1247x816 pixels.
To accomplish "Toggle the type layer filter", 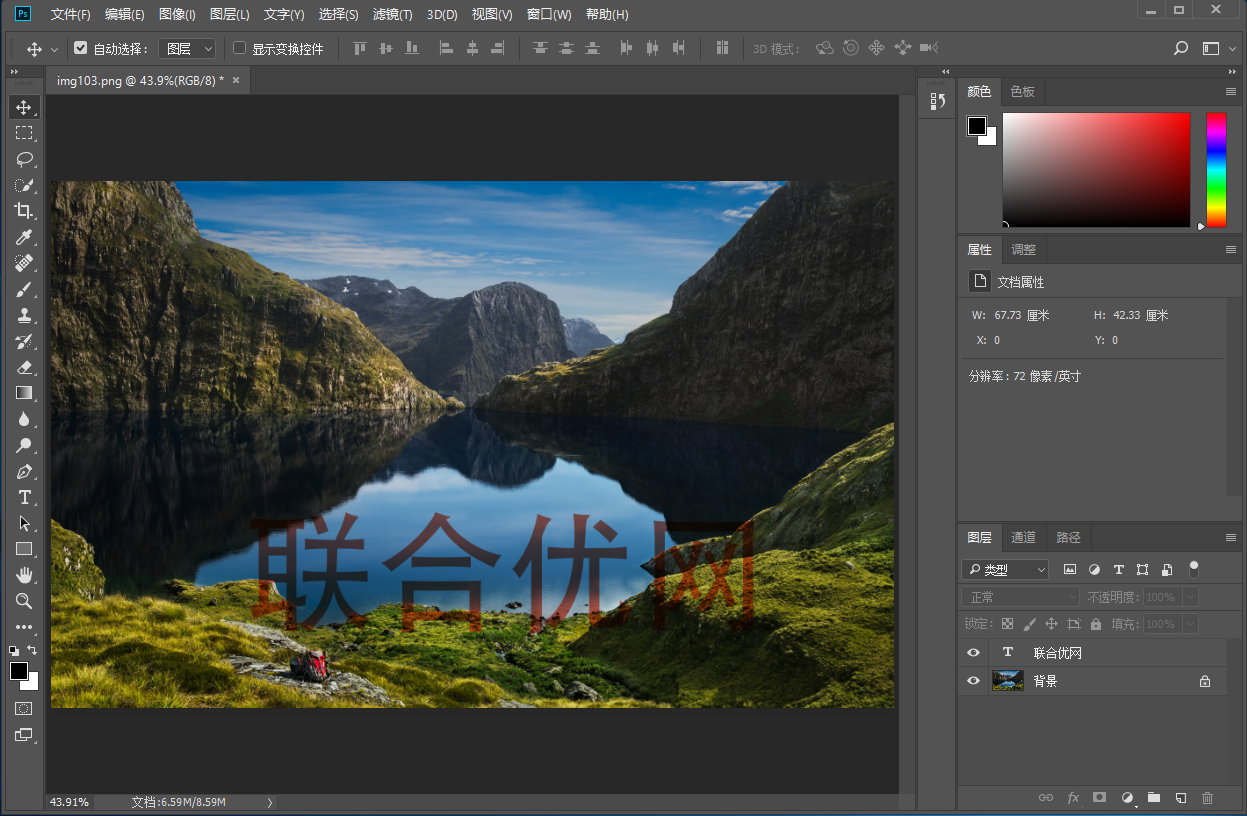I will coord(1118,570).
